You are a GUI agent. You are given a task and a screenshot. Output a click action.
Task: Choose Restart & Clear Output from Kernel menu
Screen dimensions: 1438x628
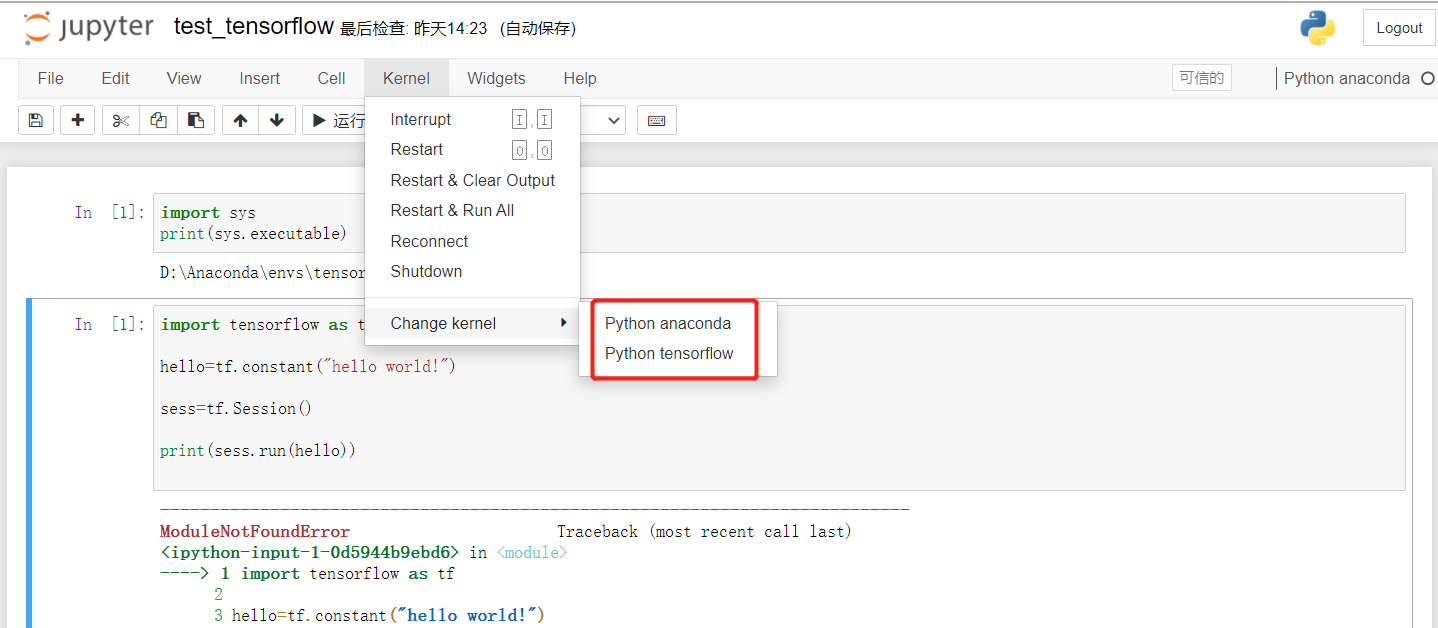coord(472,180)
